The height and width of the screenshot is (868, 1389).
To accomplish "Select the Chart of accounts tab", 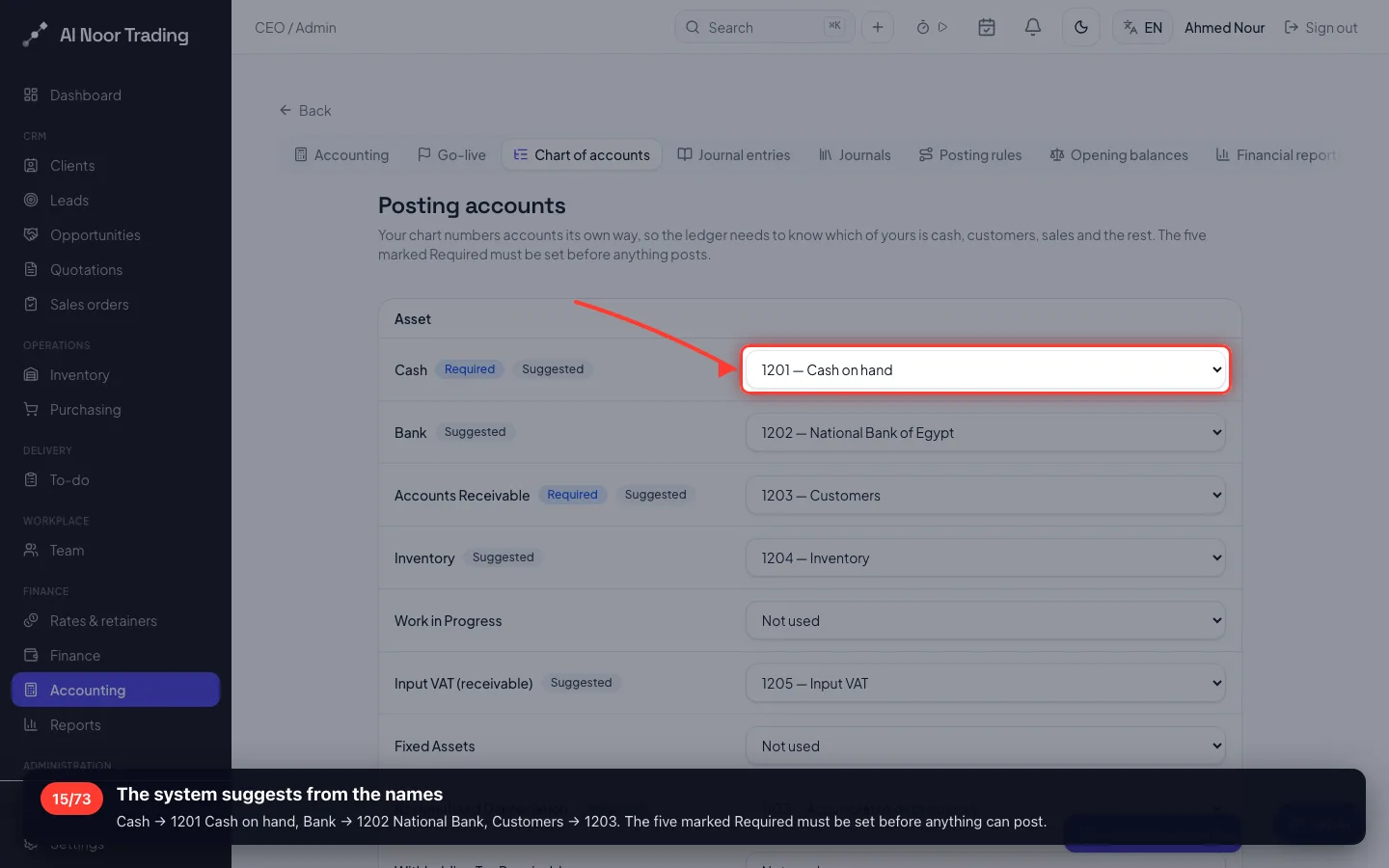I will (x=582, y=155).
